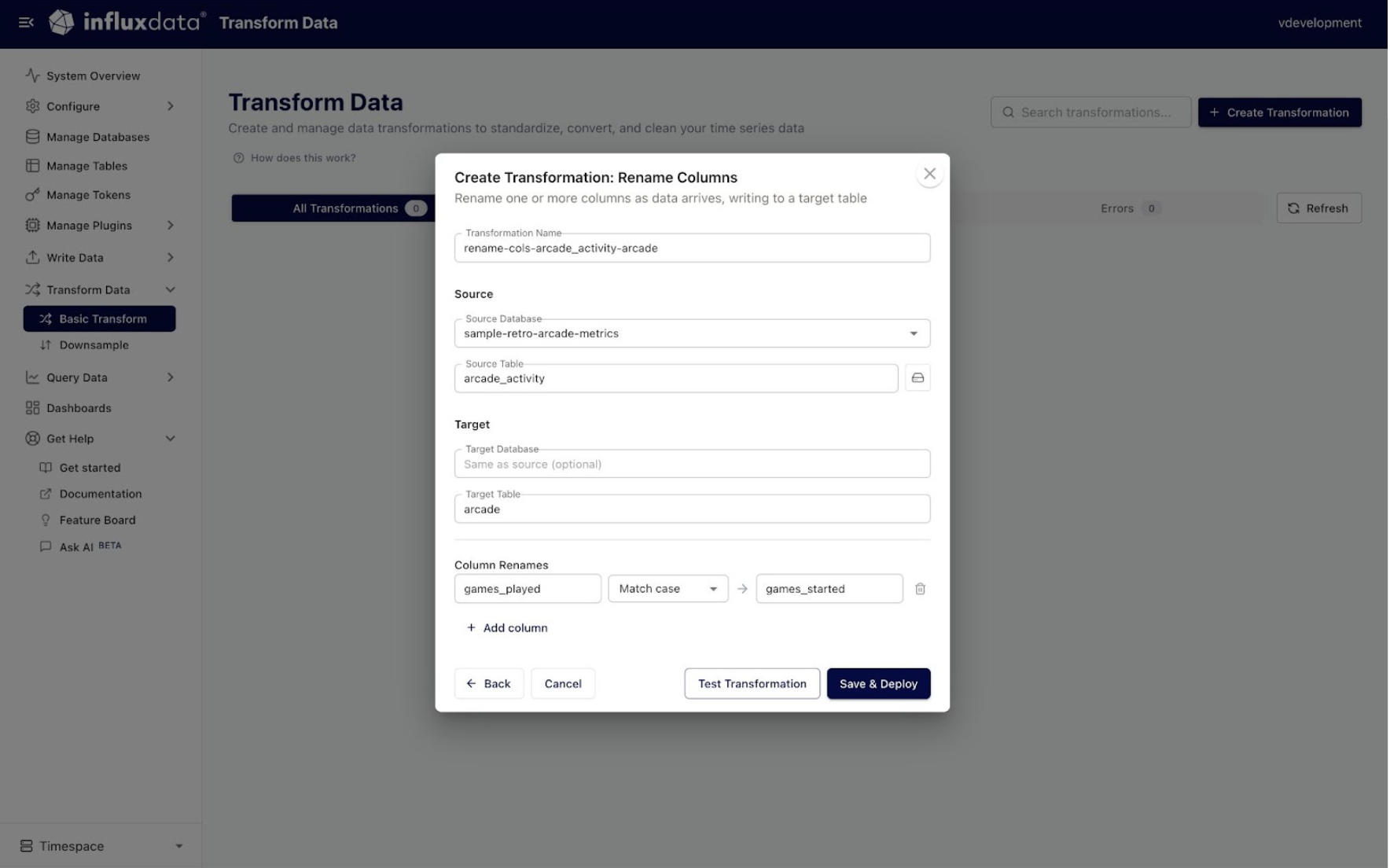
Task: Click the Feature Board lightbulb icon
Action: click(46, 520)
